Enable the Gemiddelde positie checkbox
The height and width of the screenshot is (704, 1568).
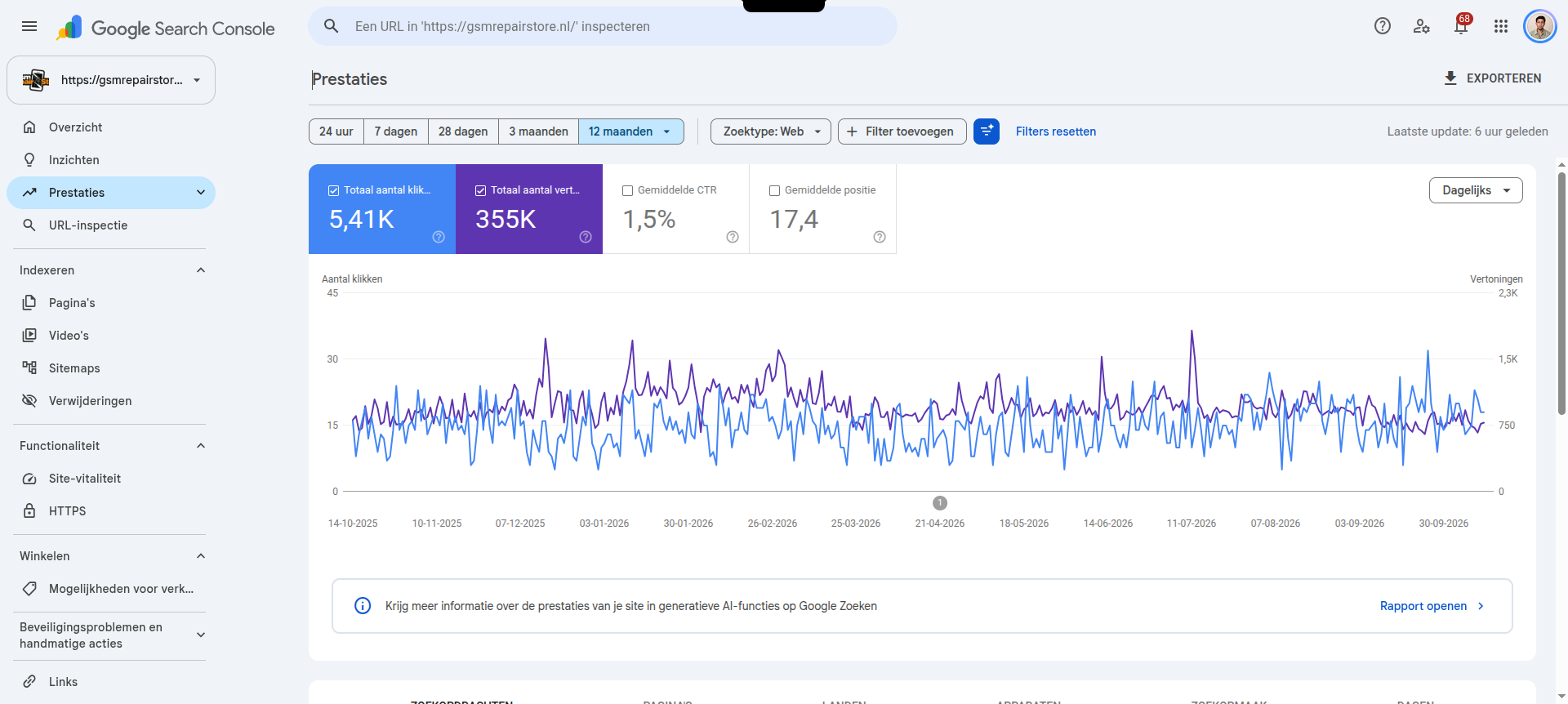click(x=774, y=190)
